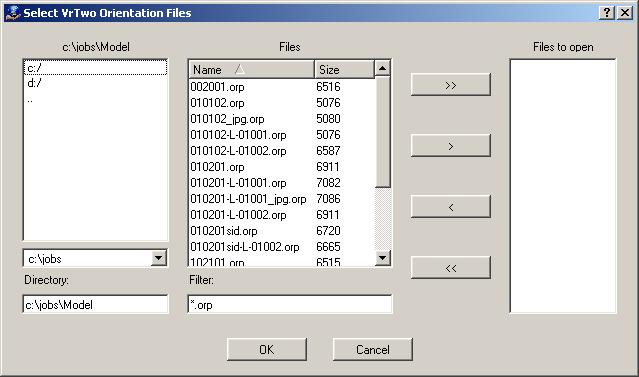The height and width of the screenshot is (377, 639).
Task: Click the size value 7082
Action: (x=328, y=183)
